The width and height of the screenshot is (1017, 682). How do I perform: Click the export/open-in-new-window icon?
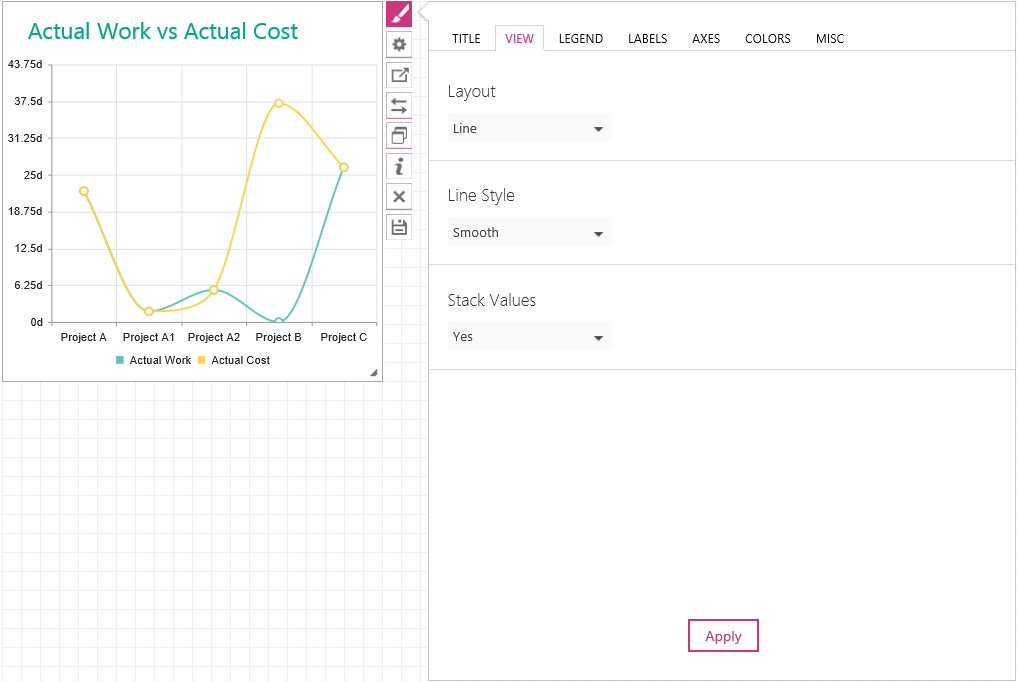399,75
